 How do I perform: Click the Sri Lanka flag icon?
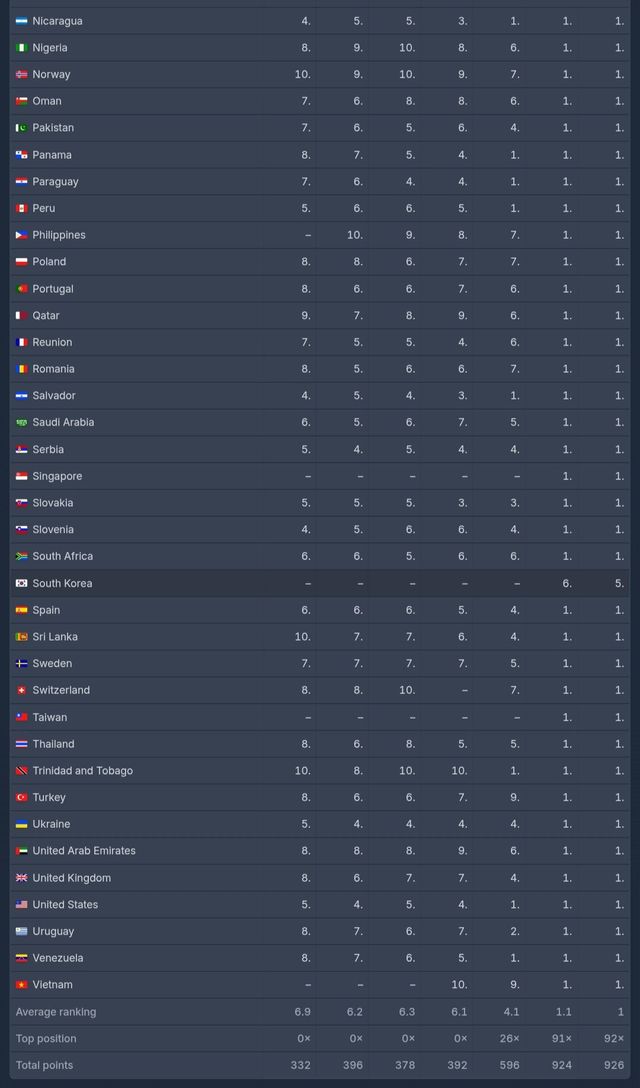pyautogui.click(x=21, y=637)
